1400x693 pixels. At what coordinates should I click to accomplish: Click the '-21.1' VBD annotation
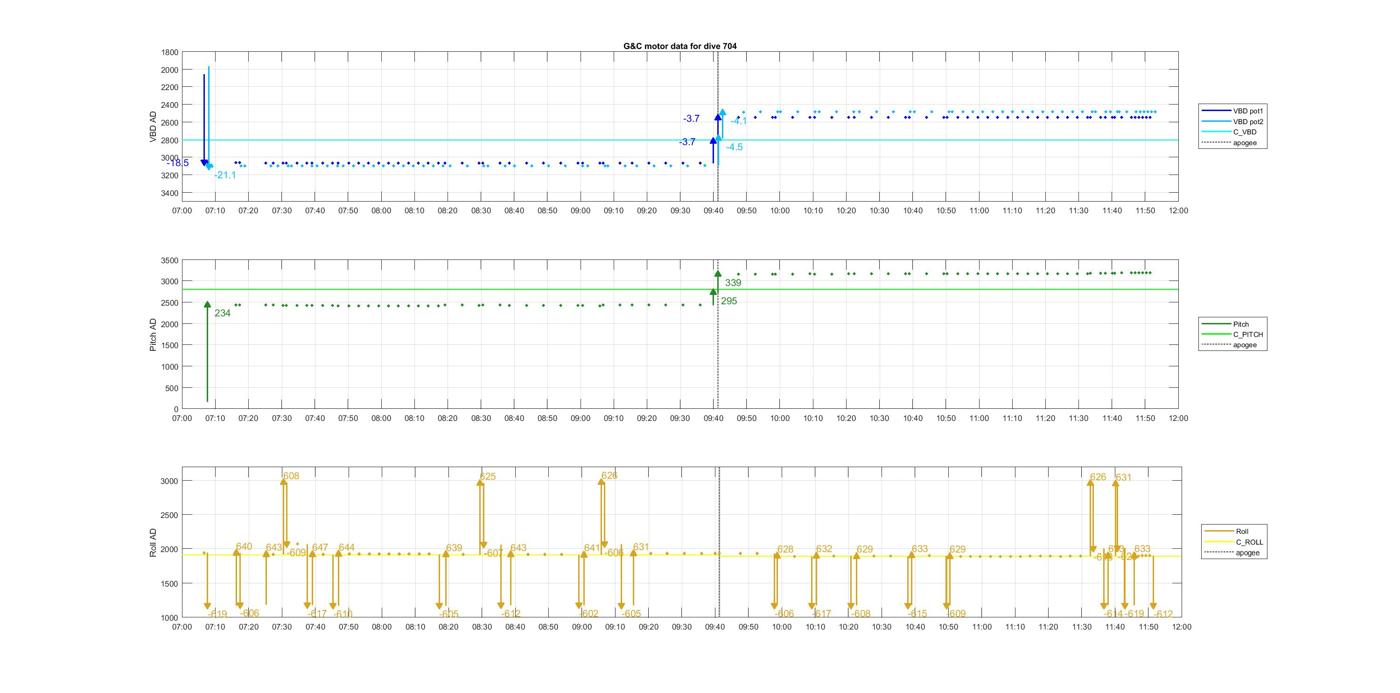(225, 175)
